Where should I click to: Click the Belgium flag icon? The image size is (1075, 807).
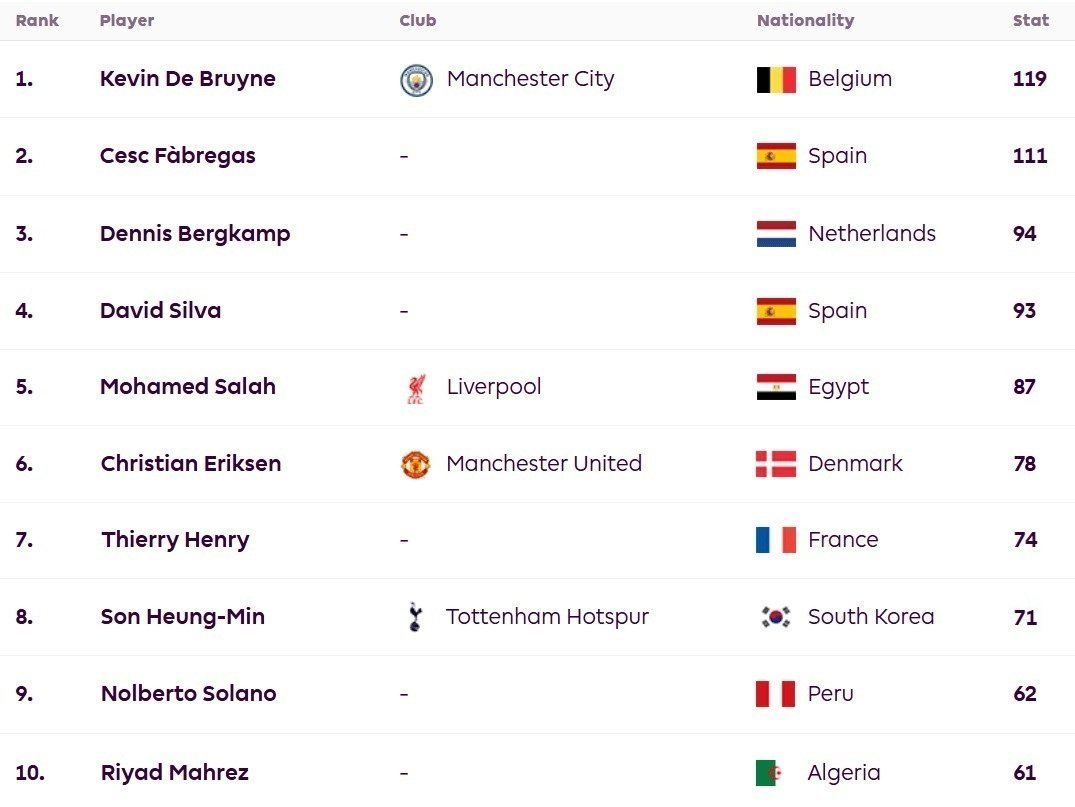pyautogui.click(x=776, y=80)
